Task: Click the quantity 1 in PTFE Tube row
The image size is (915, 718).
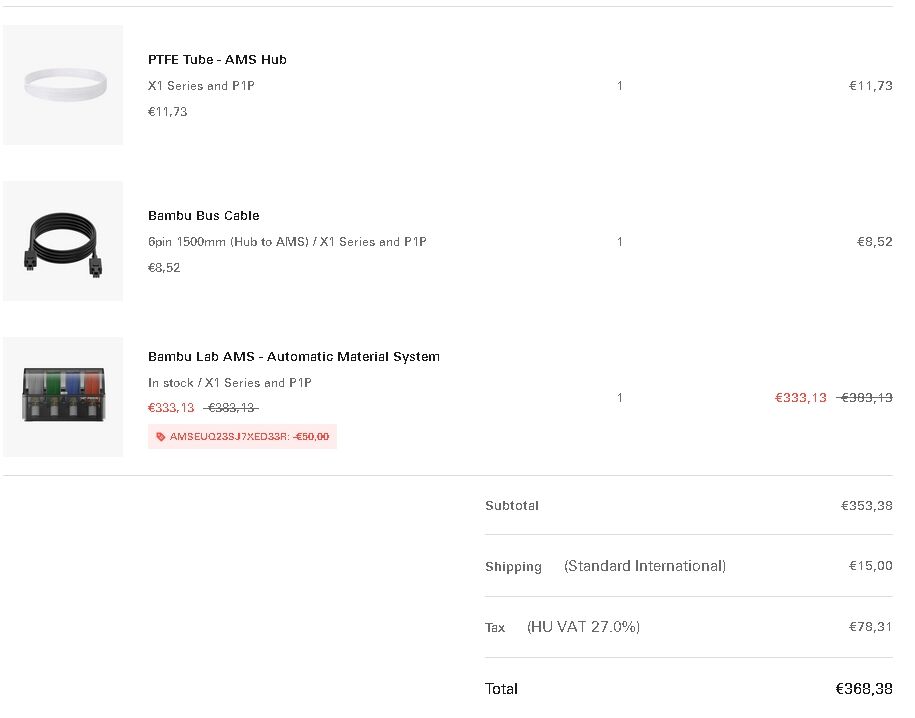Action: coord(620,86)
